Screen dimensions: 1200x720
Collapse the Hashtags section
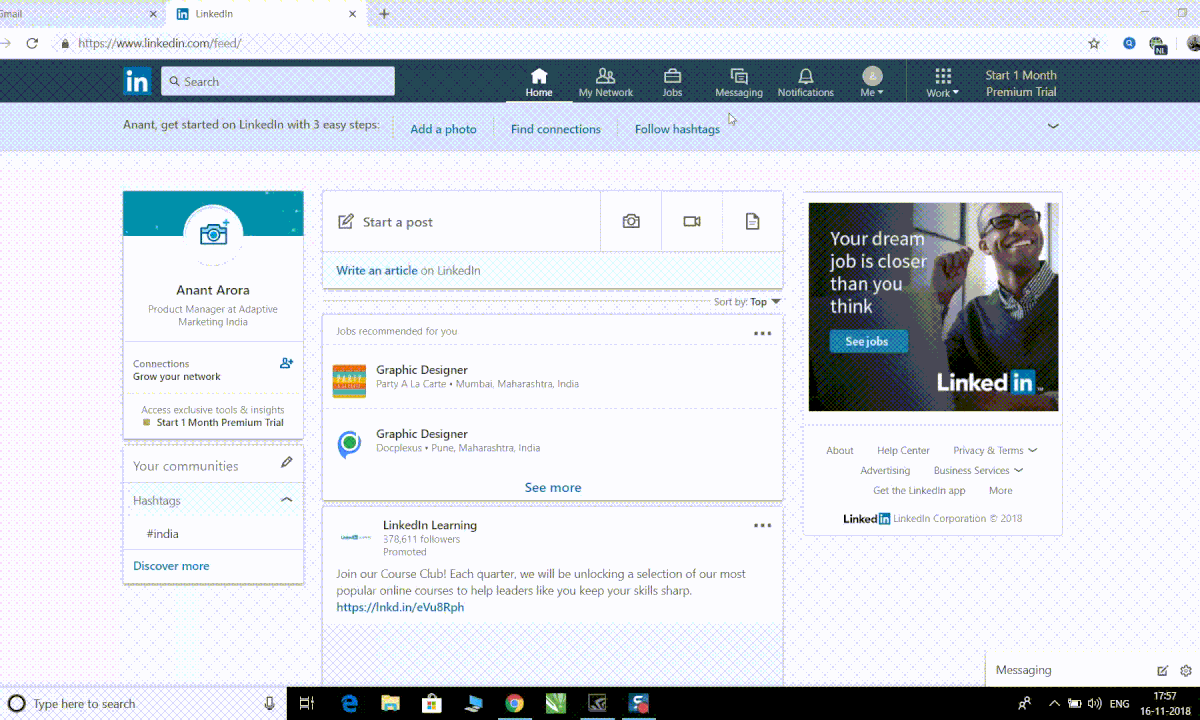tap(286, 499)
